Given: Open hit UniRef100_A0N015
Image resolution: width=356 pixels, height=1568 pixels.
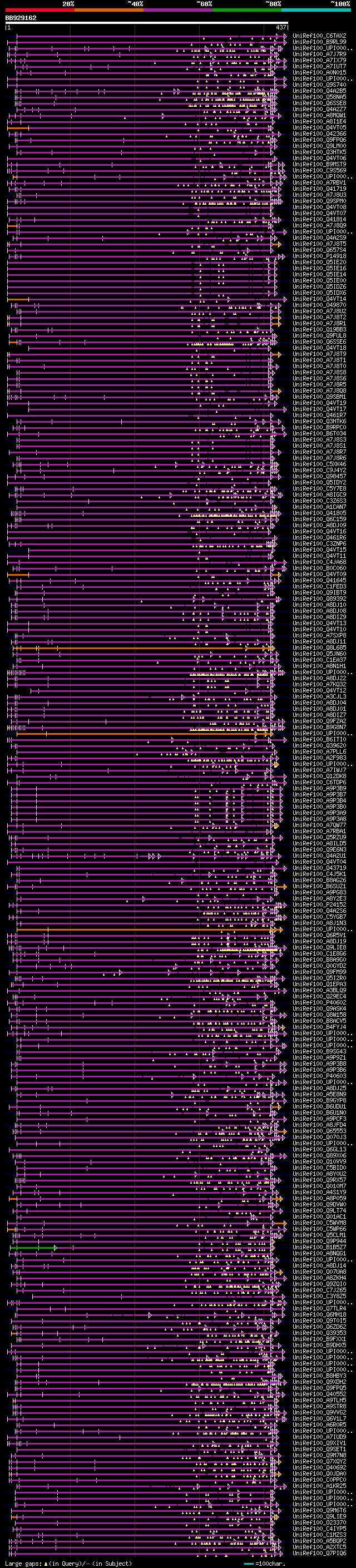Looking at the screenshot, I should coord(319,72).
